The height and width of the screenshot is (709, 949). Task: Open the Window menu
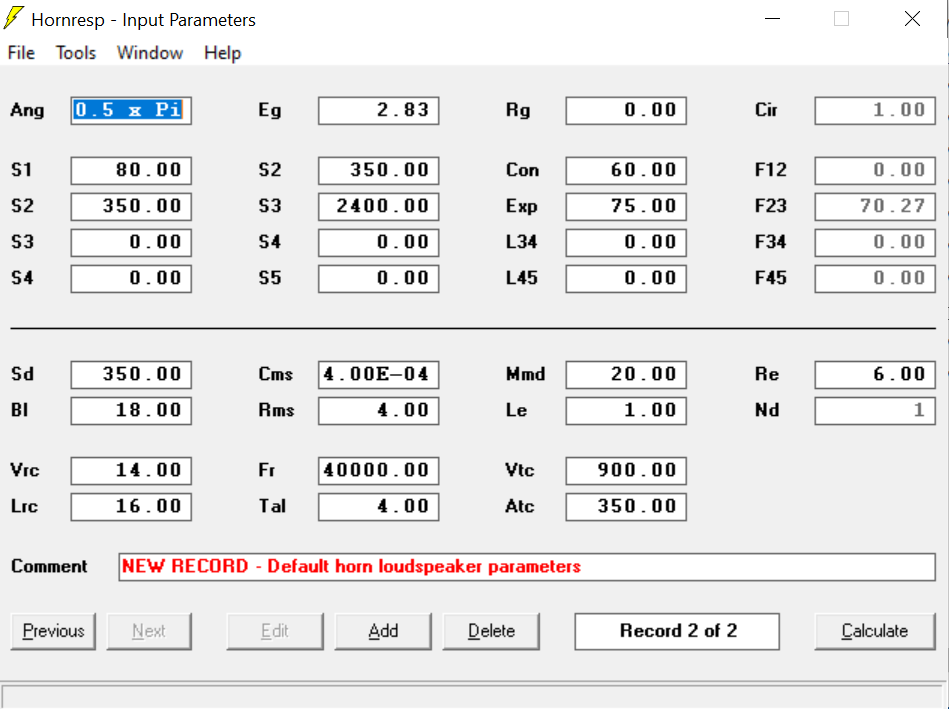tap(150, 53)
